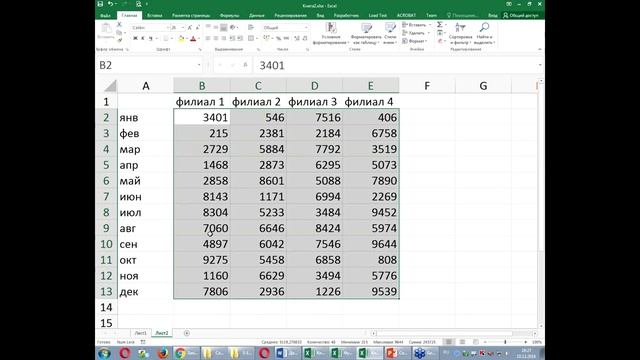The image size is (640, 360).
Task: Click the Print Preview quick access icon
Action: click(x=139, y=4)
